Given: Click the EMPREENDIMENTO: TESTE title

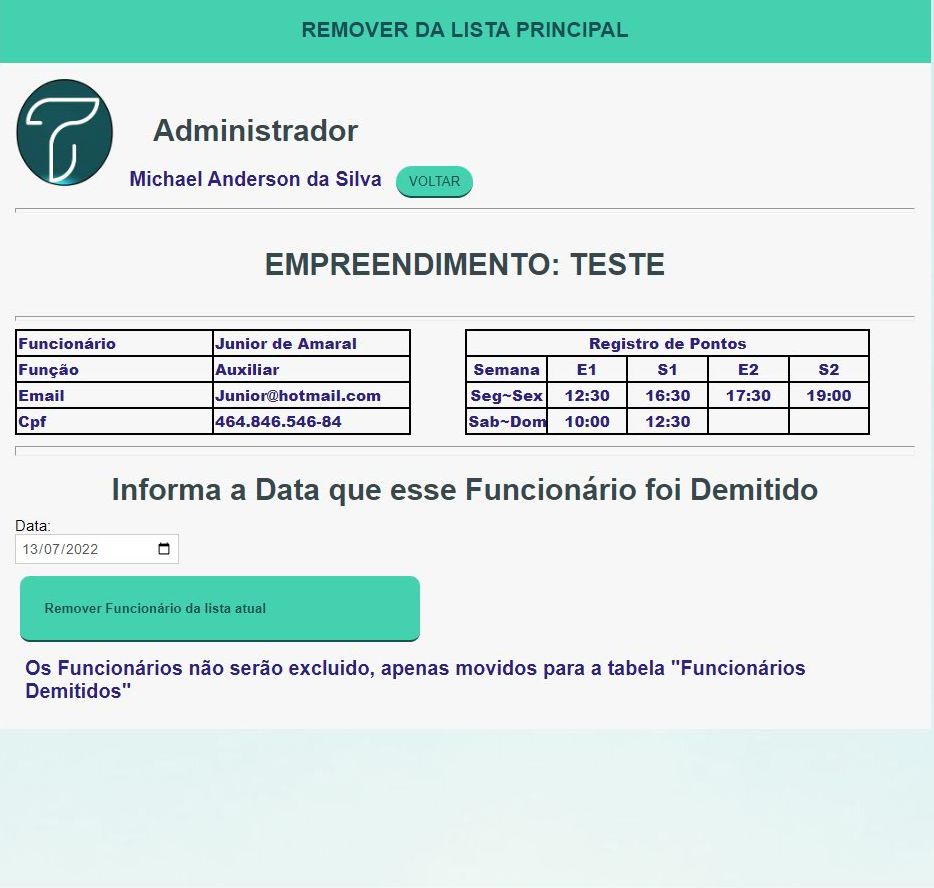Looking at the screenshot, I should click(x=465, y=265).
